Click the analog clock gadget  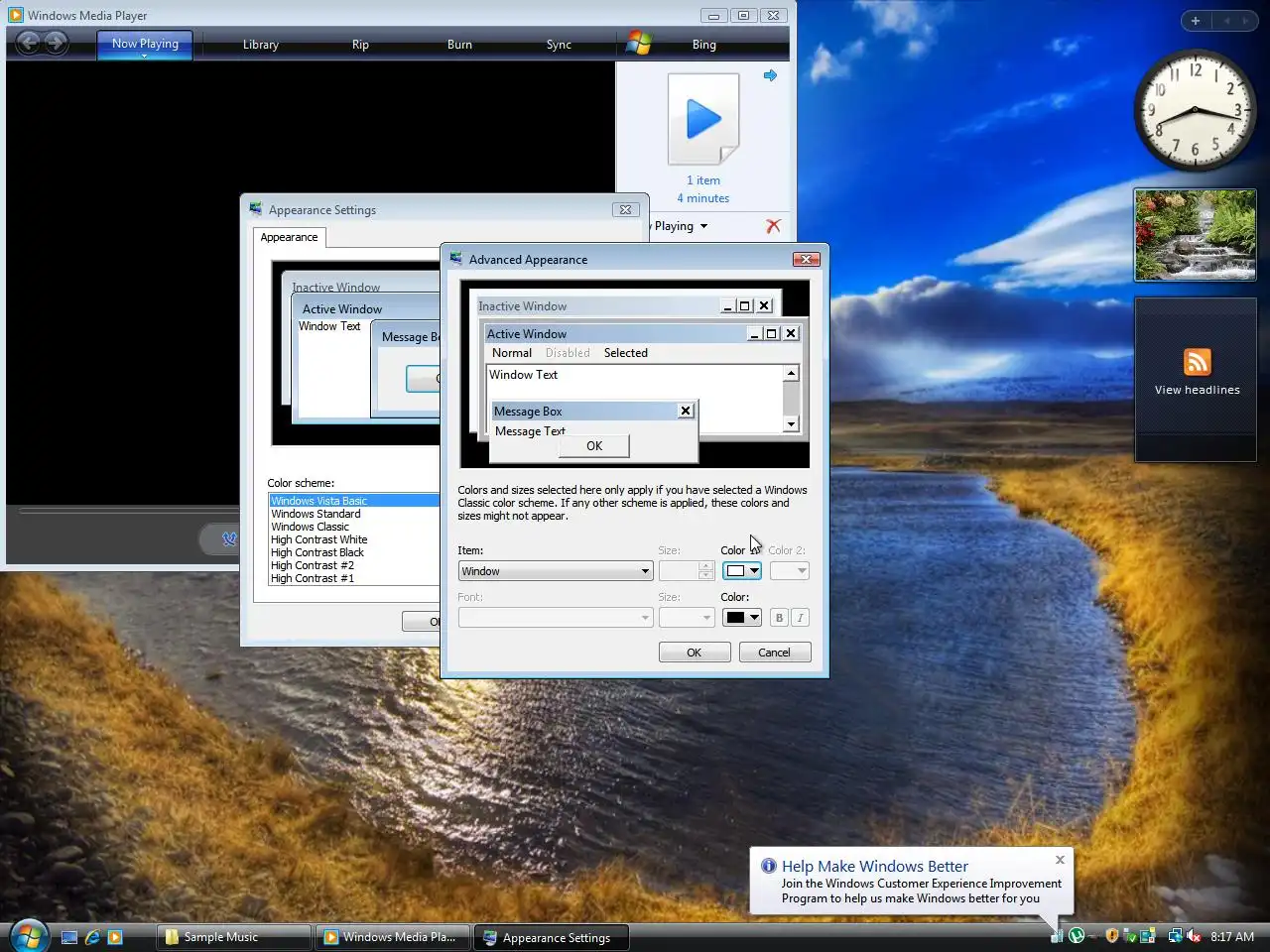coord(1195,110)
